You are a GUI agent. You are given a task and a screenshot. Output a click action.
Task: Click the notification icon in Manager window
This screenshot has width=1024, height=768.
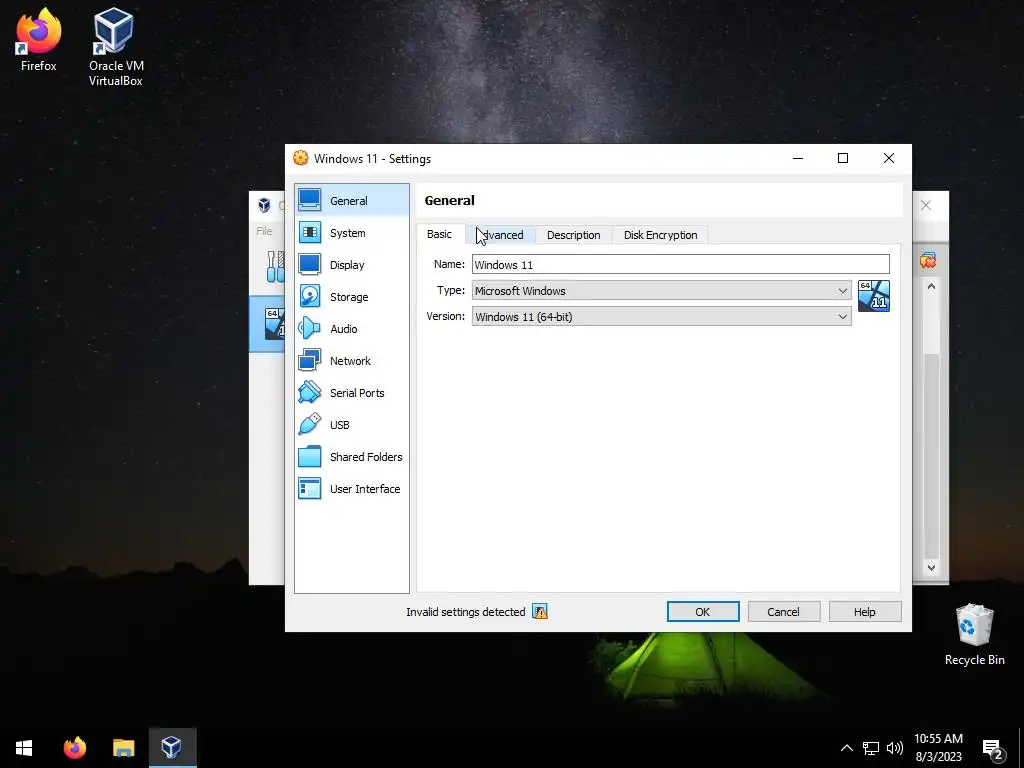point(927,261)
